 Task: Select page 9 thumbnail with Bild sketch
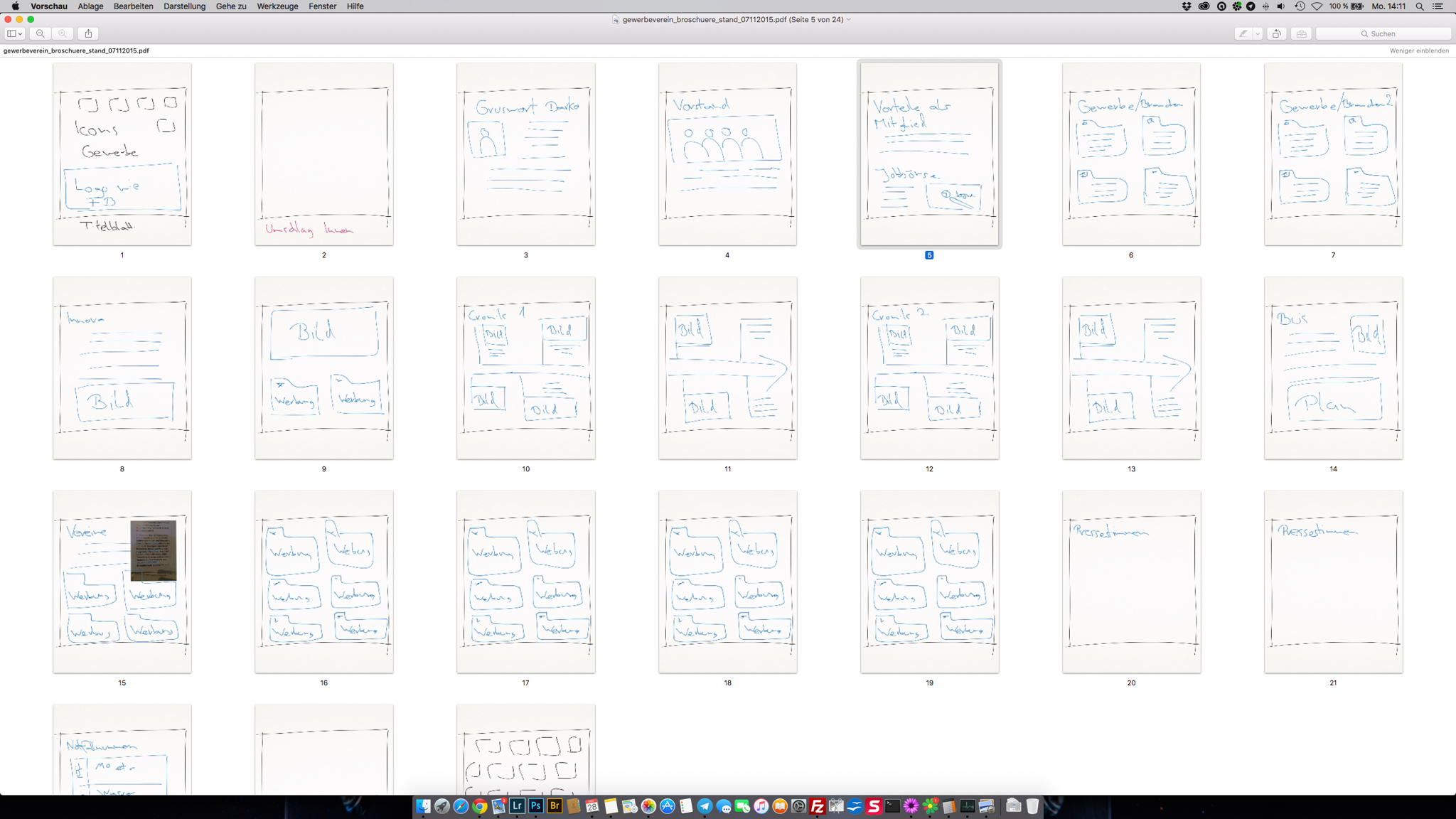point(323,368)
